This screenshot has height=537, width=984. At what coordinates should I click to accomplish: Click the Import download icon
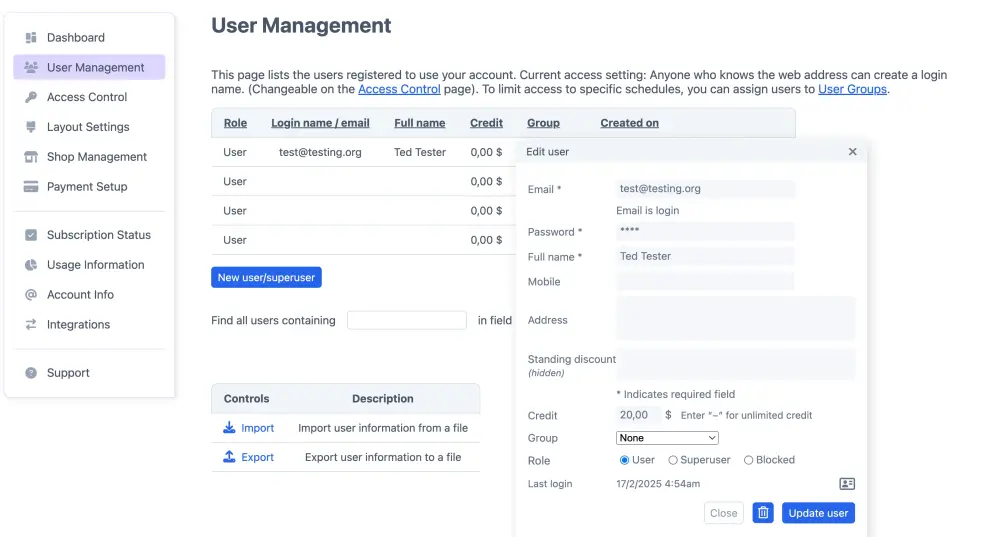(x=229, y=428)
